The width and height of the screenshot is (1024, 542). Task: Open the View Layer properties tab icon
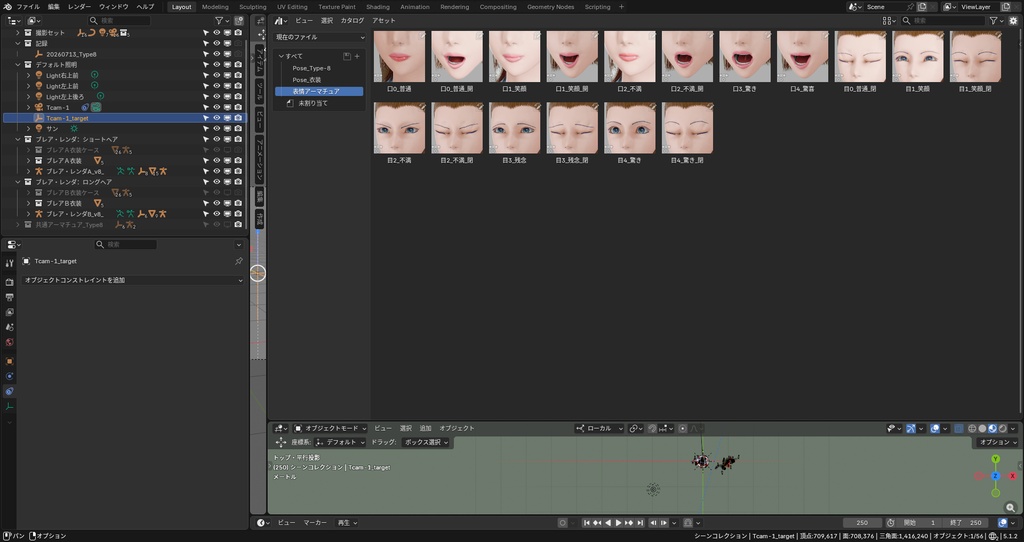tap(9, 312)
